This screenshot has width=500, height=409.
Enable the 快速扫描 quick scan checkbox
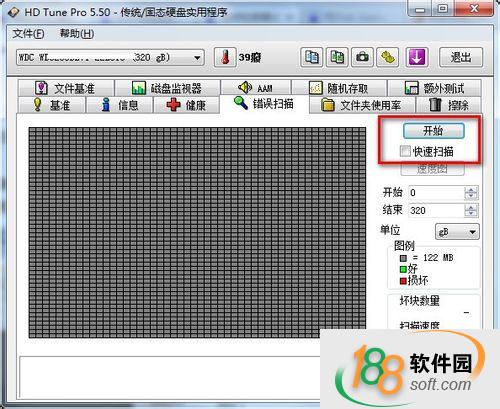pyautogui.click(x=405, y=151)
